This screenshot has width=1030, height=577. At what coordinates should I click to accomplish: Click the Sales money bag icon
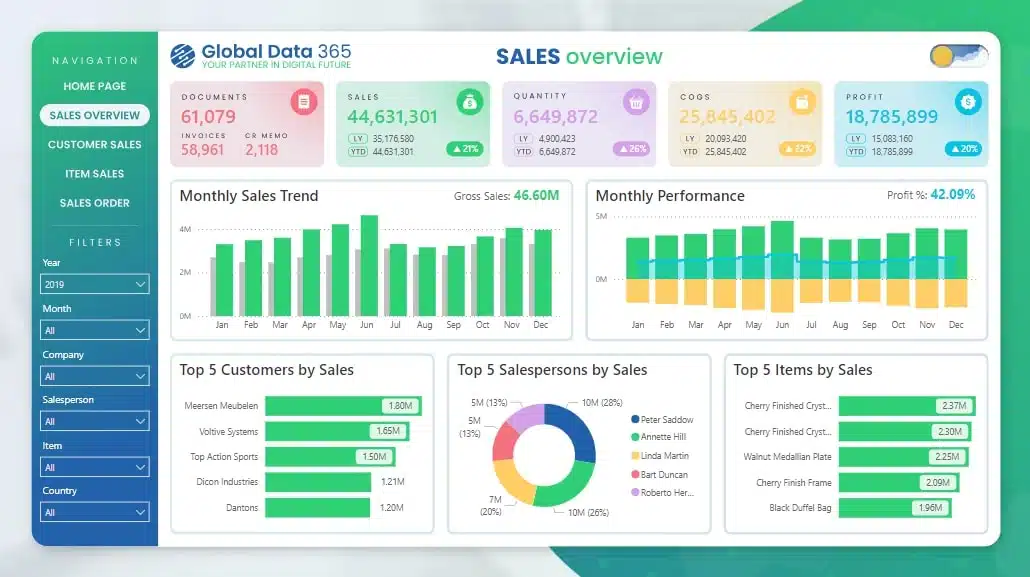(470, 102)
